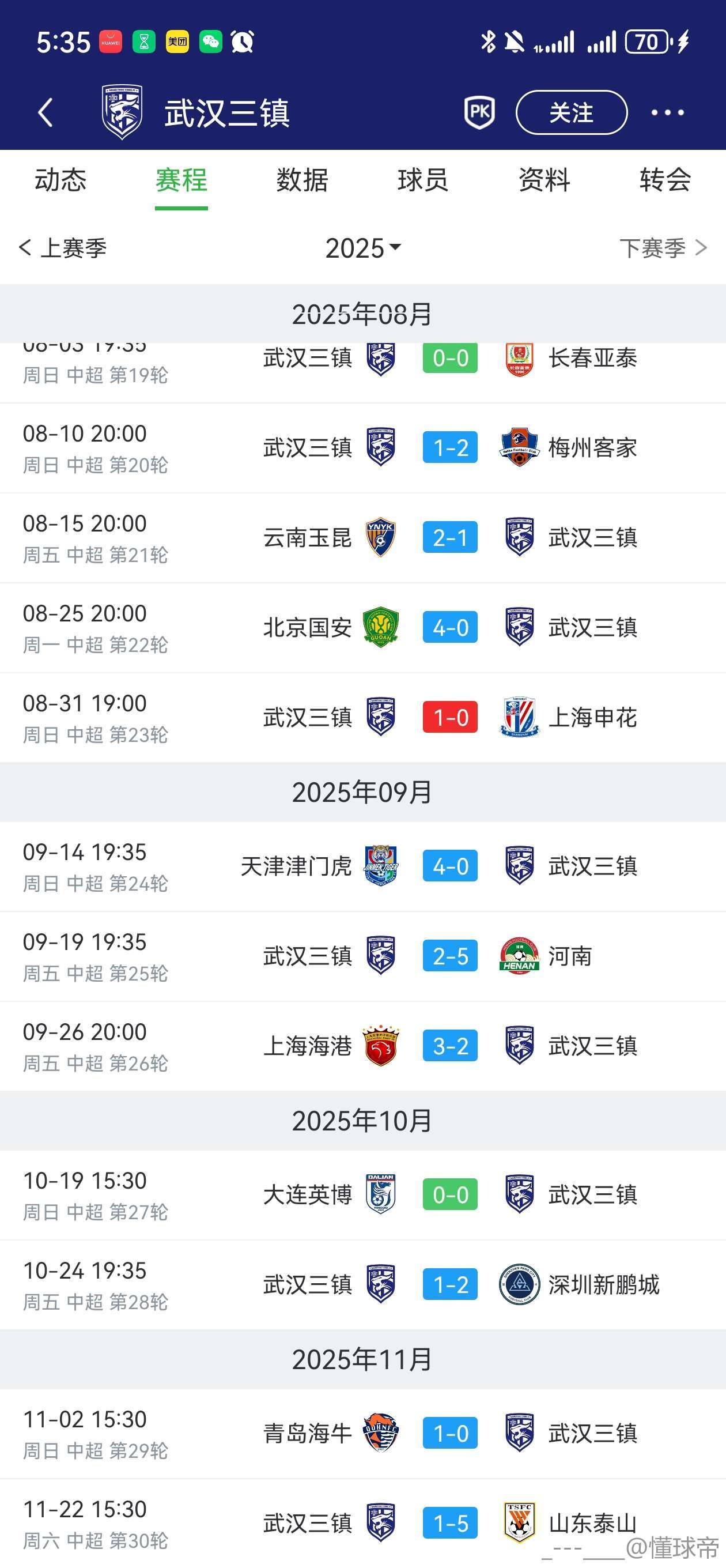Open the 2-5 score versus 河南

(x=451, y=956)
